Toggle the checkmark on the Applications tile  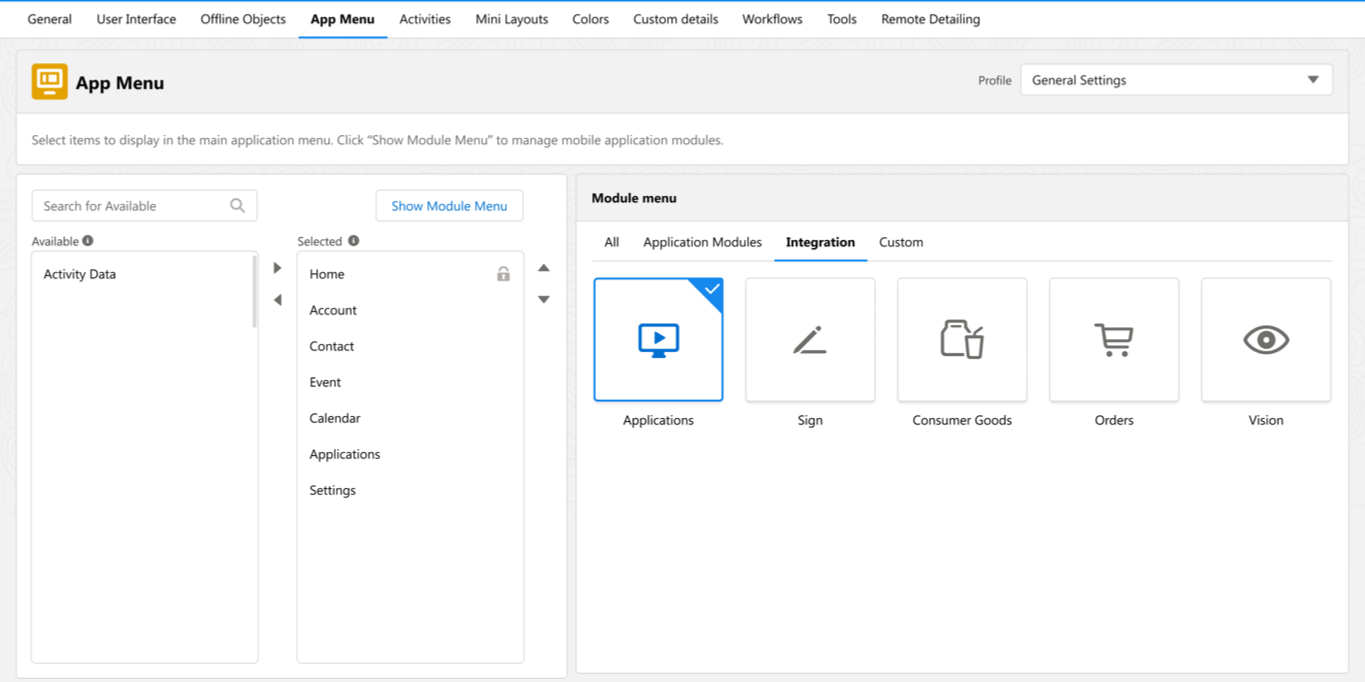click(712, 291)
